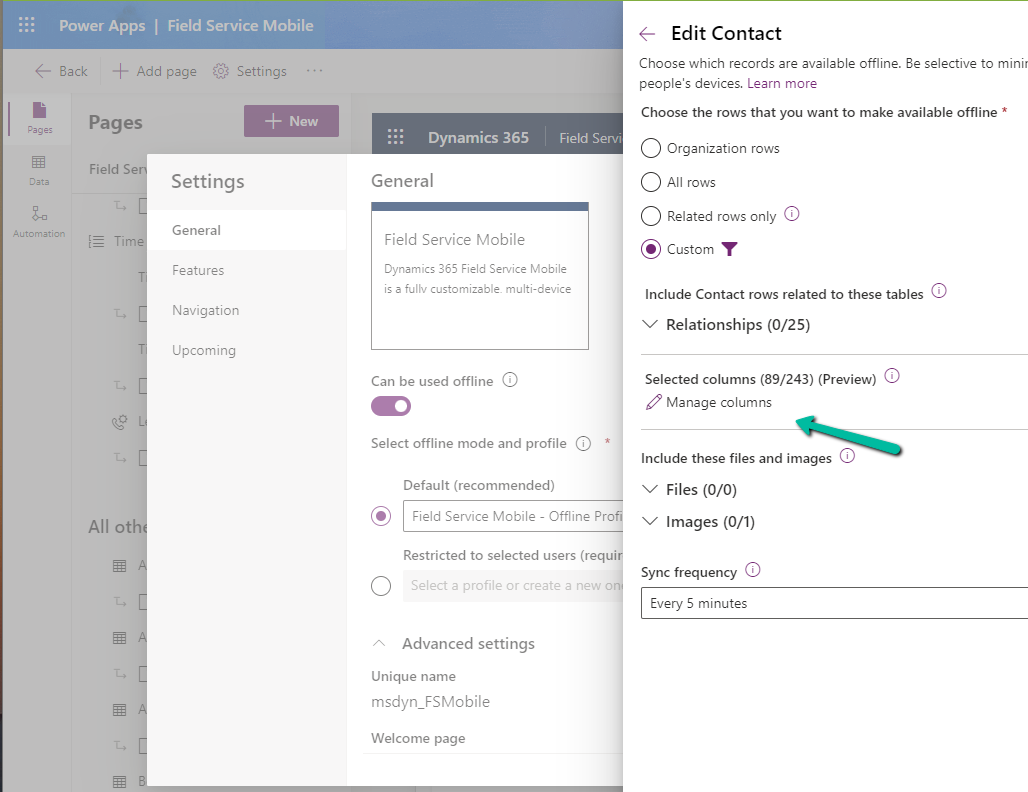The height and width of the screenshot is (792, 1028).
Task: Click the filter icon next to Custom
Action: click(729, 249)
